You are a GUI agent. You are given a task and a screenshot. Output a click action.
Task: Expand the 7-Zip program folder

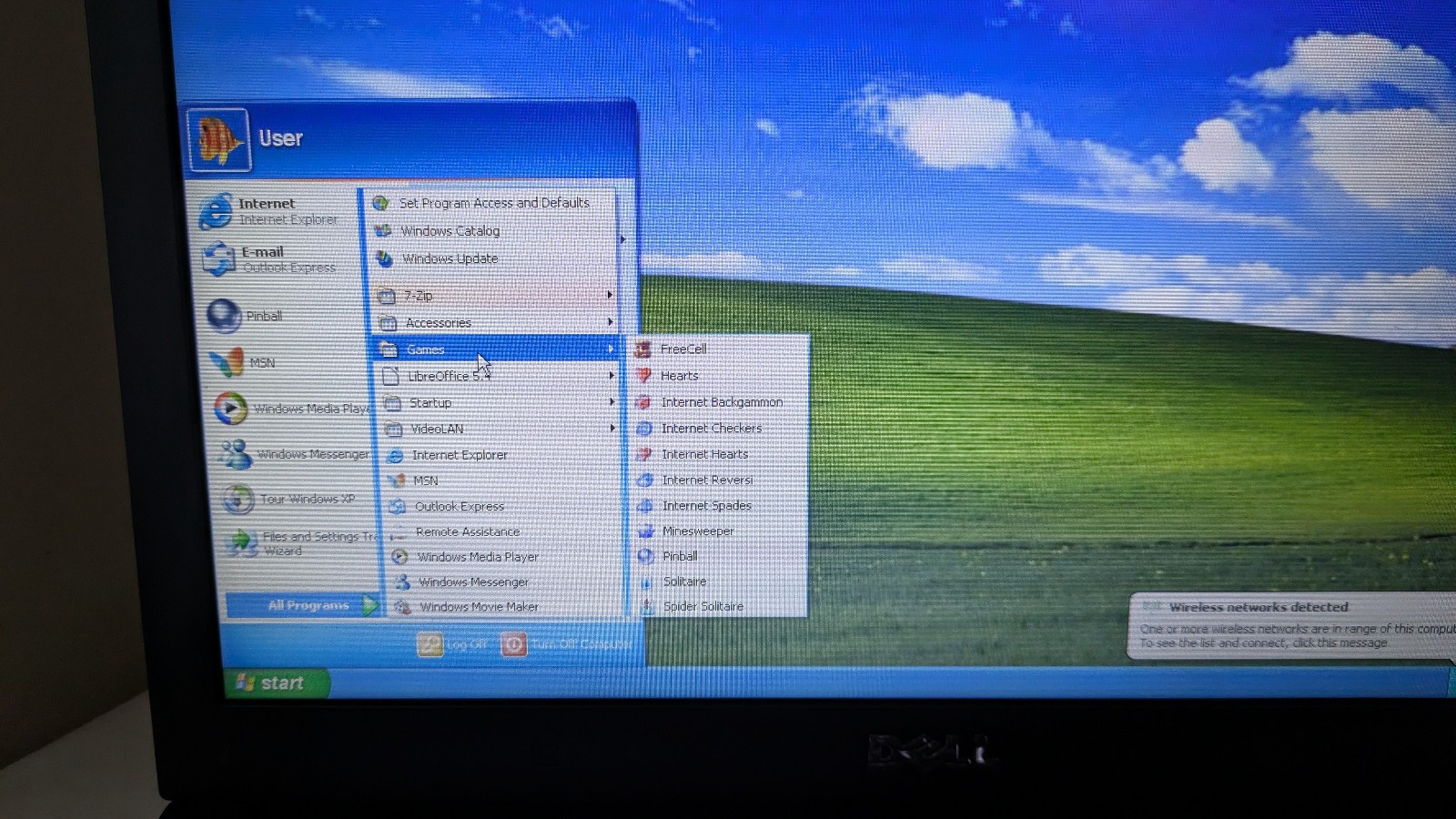(x=496, y=296)
